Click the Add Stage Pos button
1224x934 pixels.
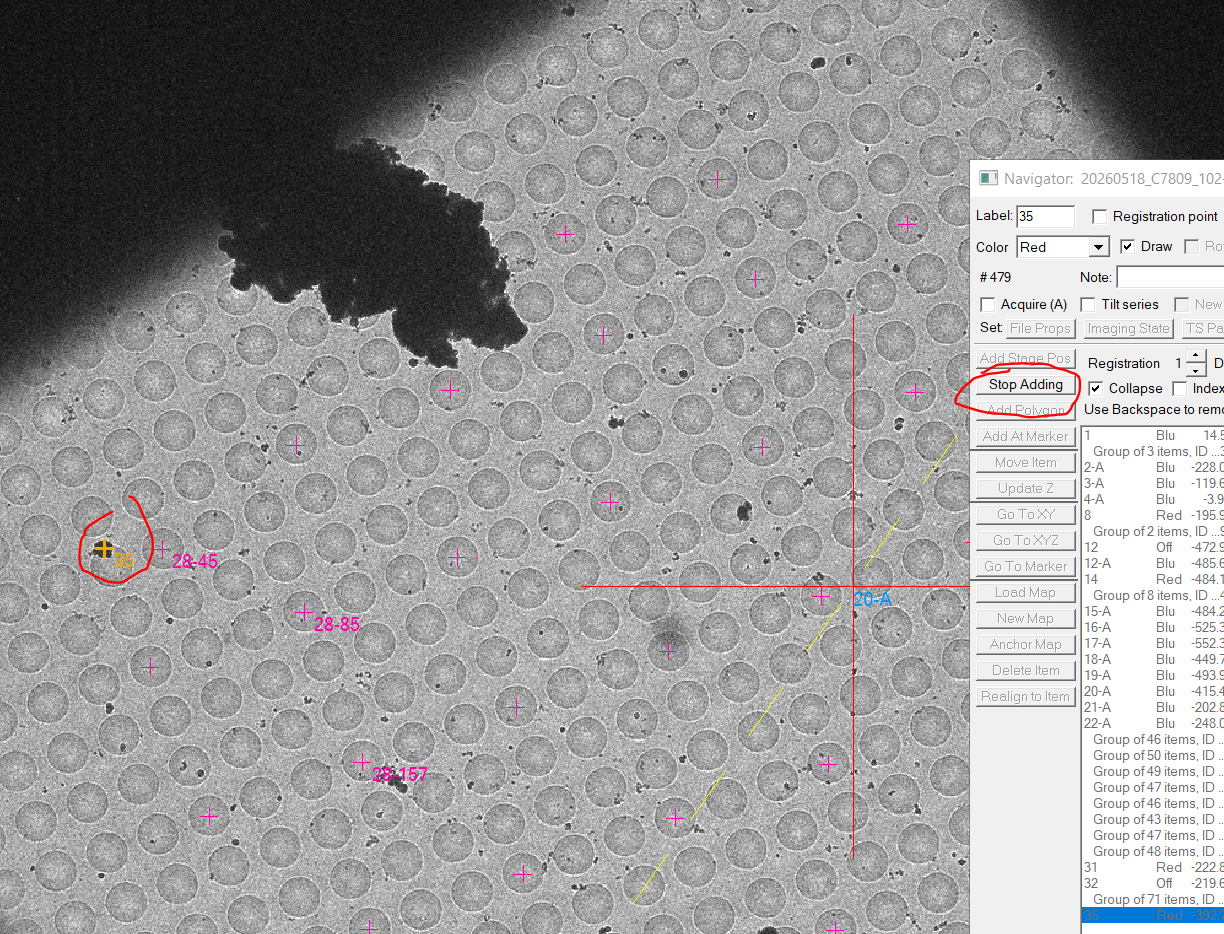point(1025,358)
